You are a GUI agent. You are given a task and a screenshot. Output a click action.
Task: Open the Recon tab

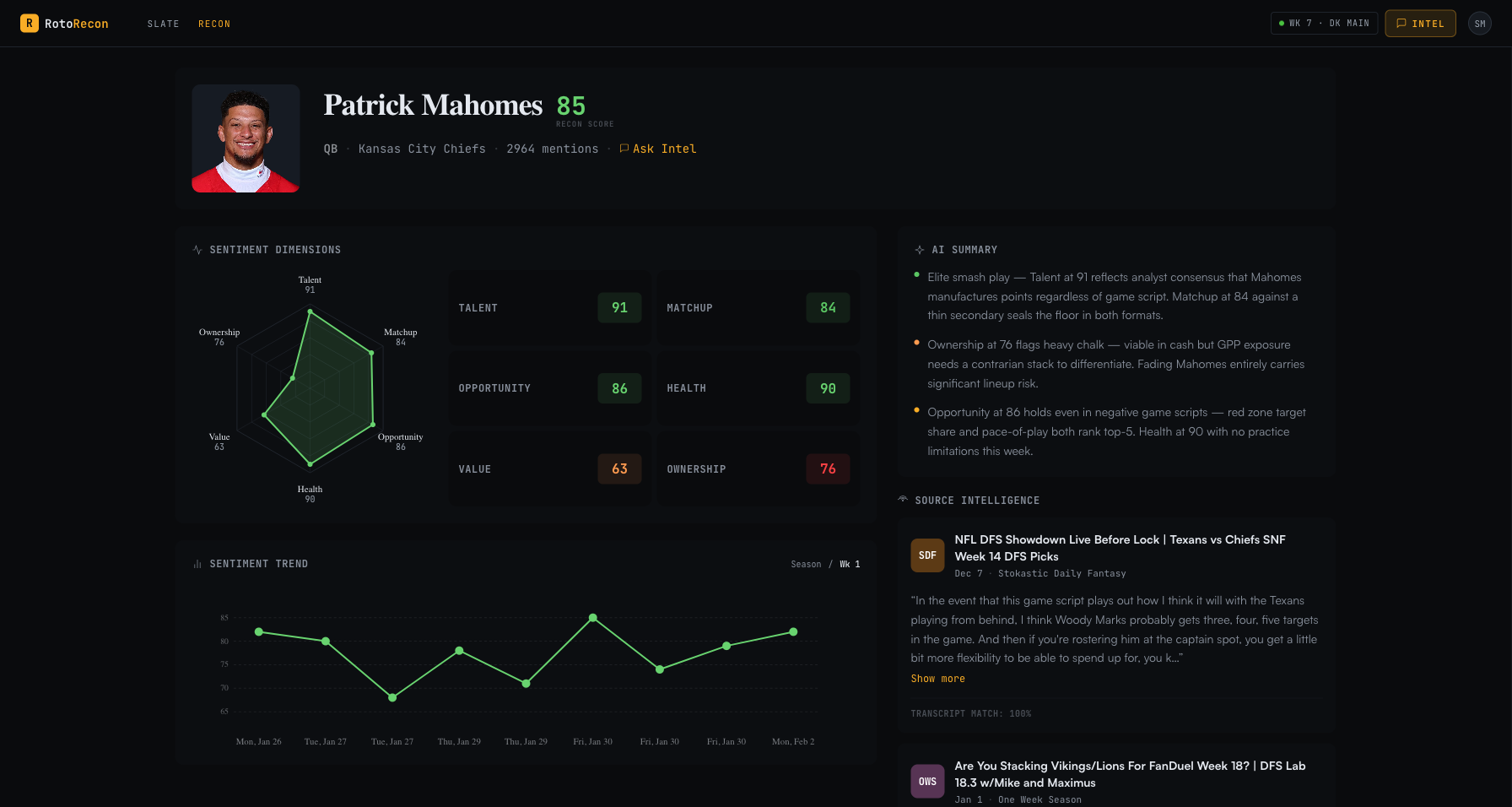tap(214, 24)
